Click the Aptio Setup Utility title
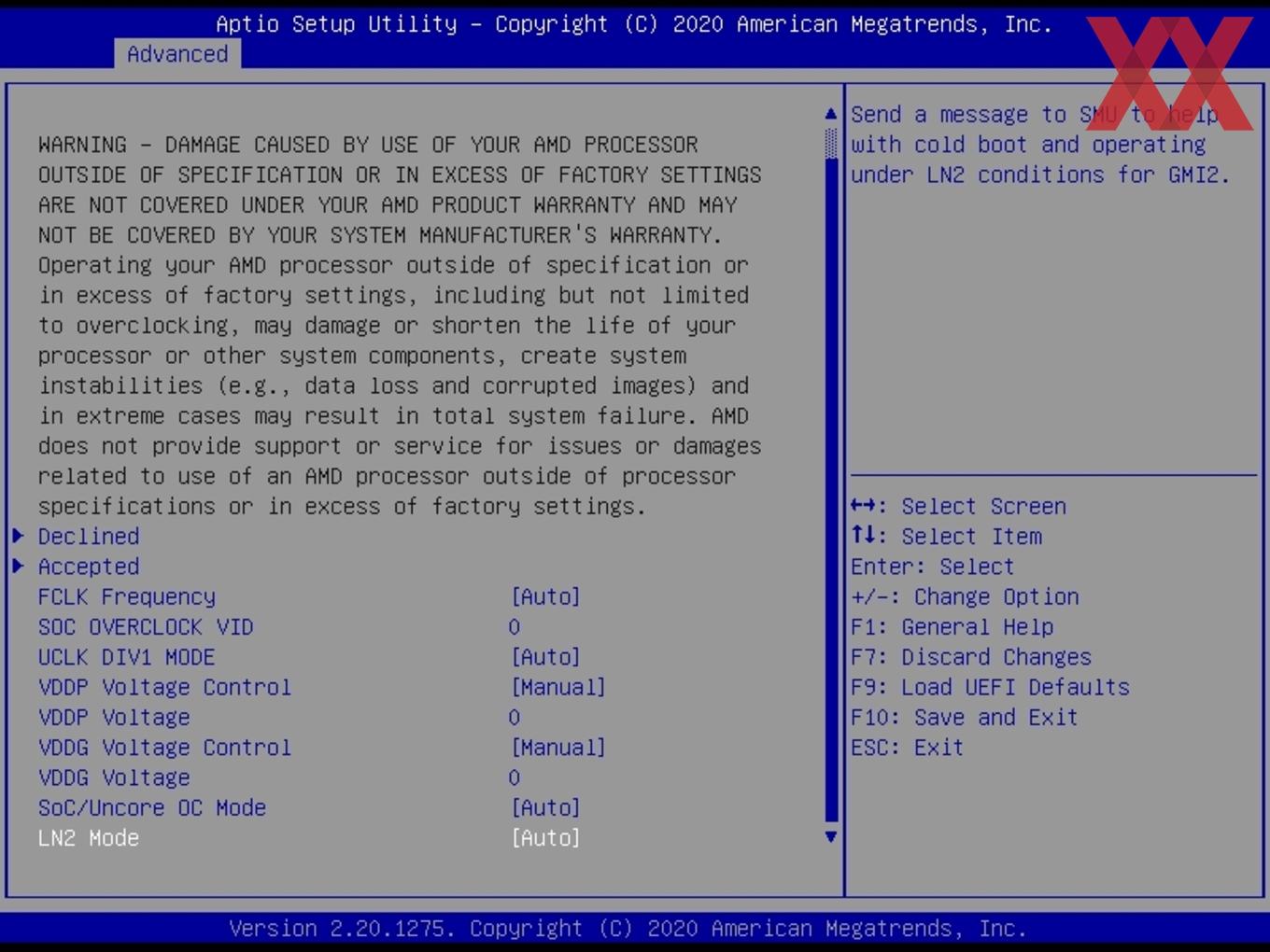 pos(634,24)
